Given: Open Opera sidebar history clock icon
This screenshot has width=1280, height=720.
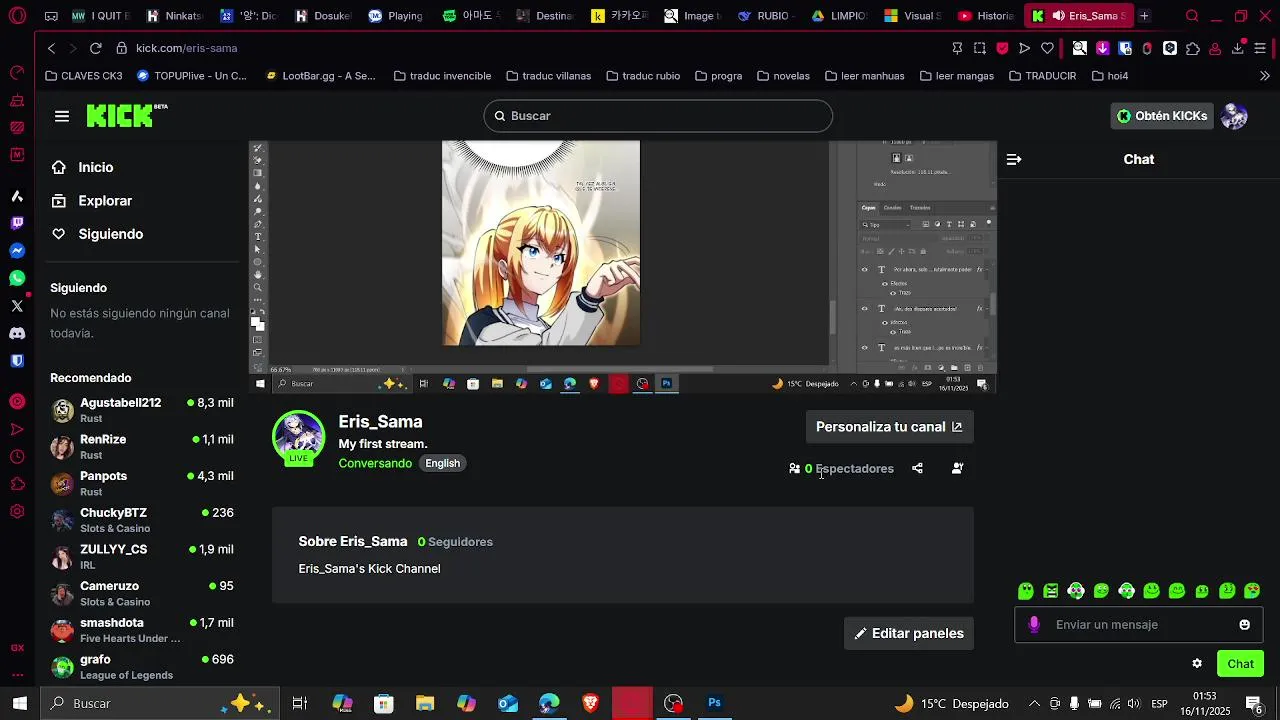Looking at the screenshot, I should click(17, 456).
